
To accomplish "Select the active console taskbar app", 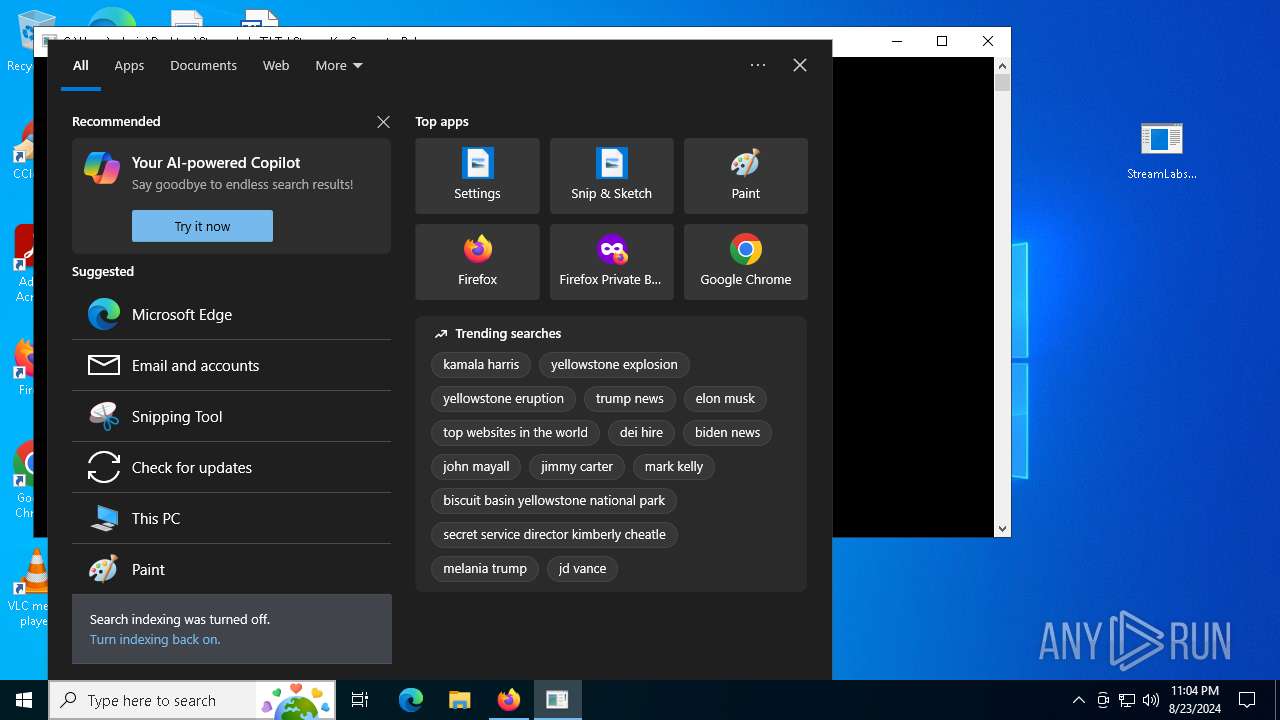I will [557, 700].
